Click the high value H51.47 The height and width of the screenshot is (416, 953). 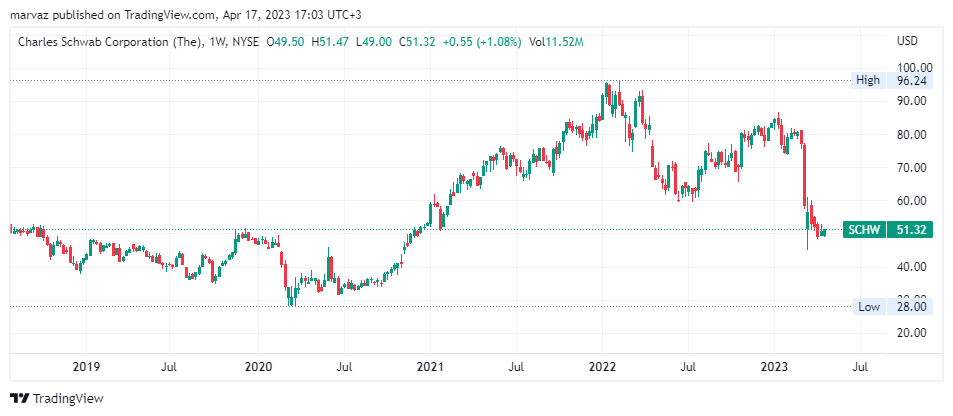(329, 42)
